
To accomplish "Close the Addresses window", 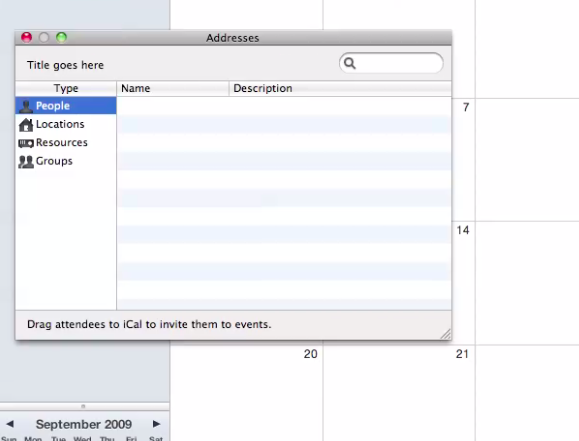I will 27,37.
